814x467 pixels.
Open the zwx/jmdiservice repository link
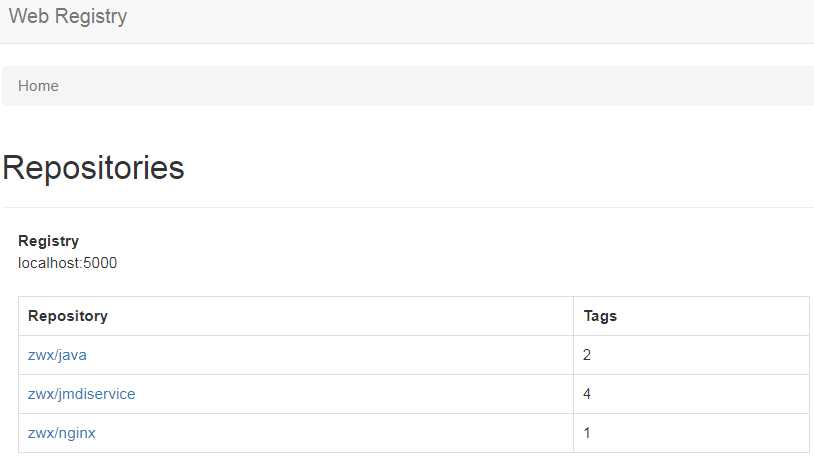(x=82, y=394)
